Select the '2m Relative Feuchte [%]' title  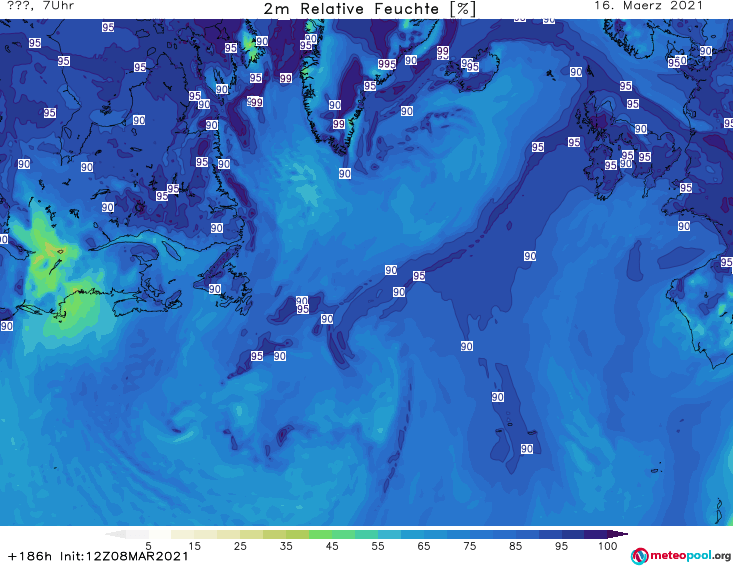pyautogui.click(x=370, y=9)
